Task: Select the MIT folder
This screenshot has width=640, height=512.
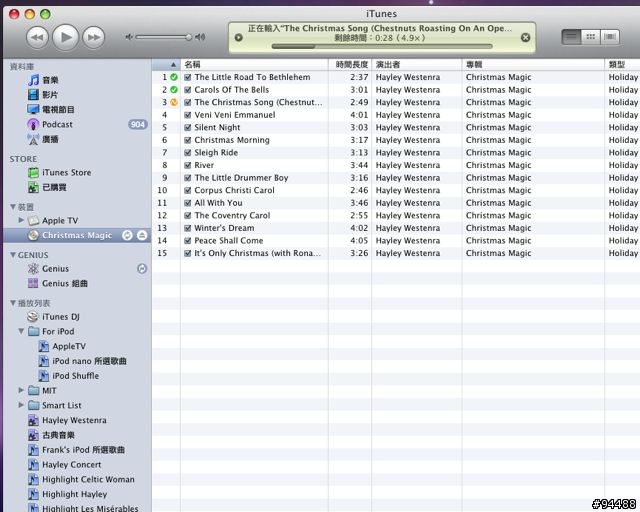Action: point(49,391)
